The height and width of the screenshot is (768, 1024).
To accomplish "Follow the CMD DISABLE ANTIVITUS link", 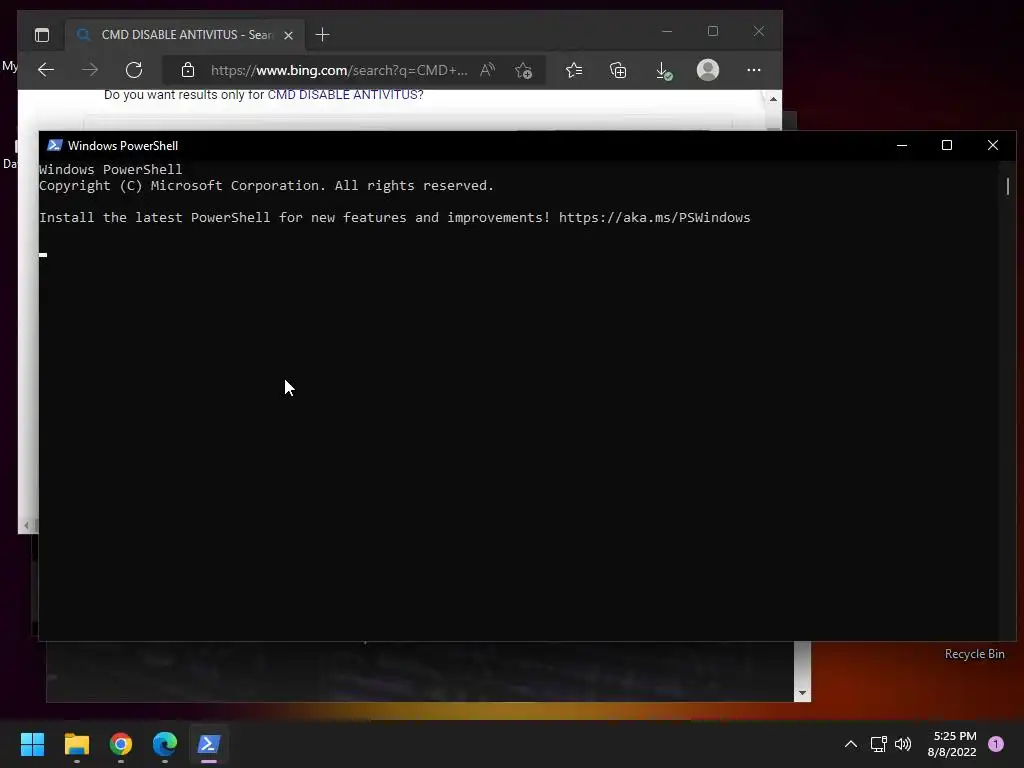I will [x=343, y=95].
